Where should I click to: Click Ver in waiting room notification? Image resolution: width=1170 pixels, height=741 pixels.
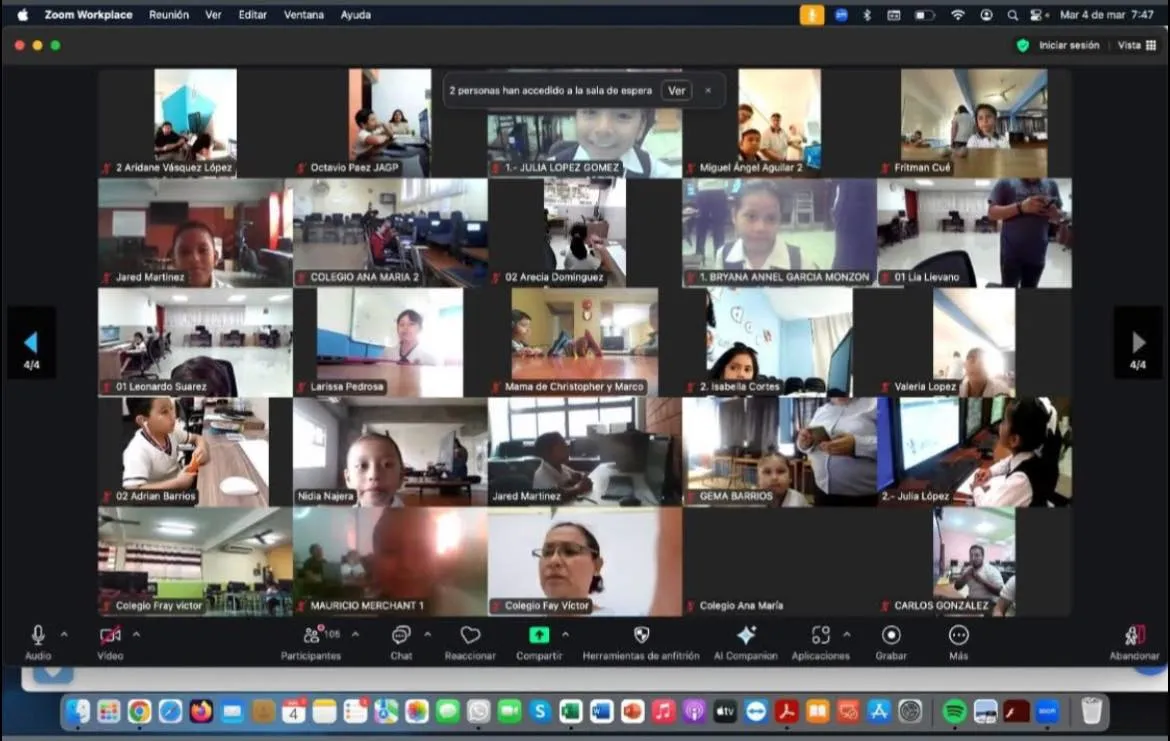[676, 90]
